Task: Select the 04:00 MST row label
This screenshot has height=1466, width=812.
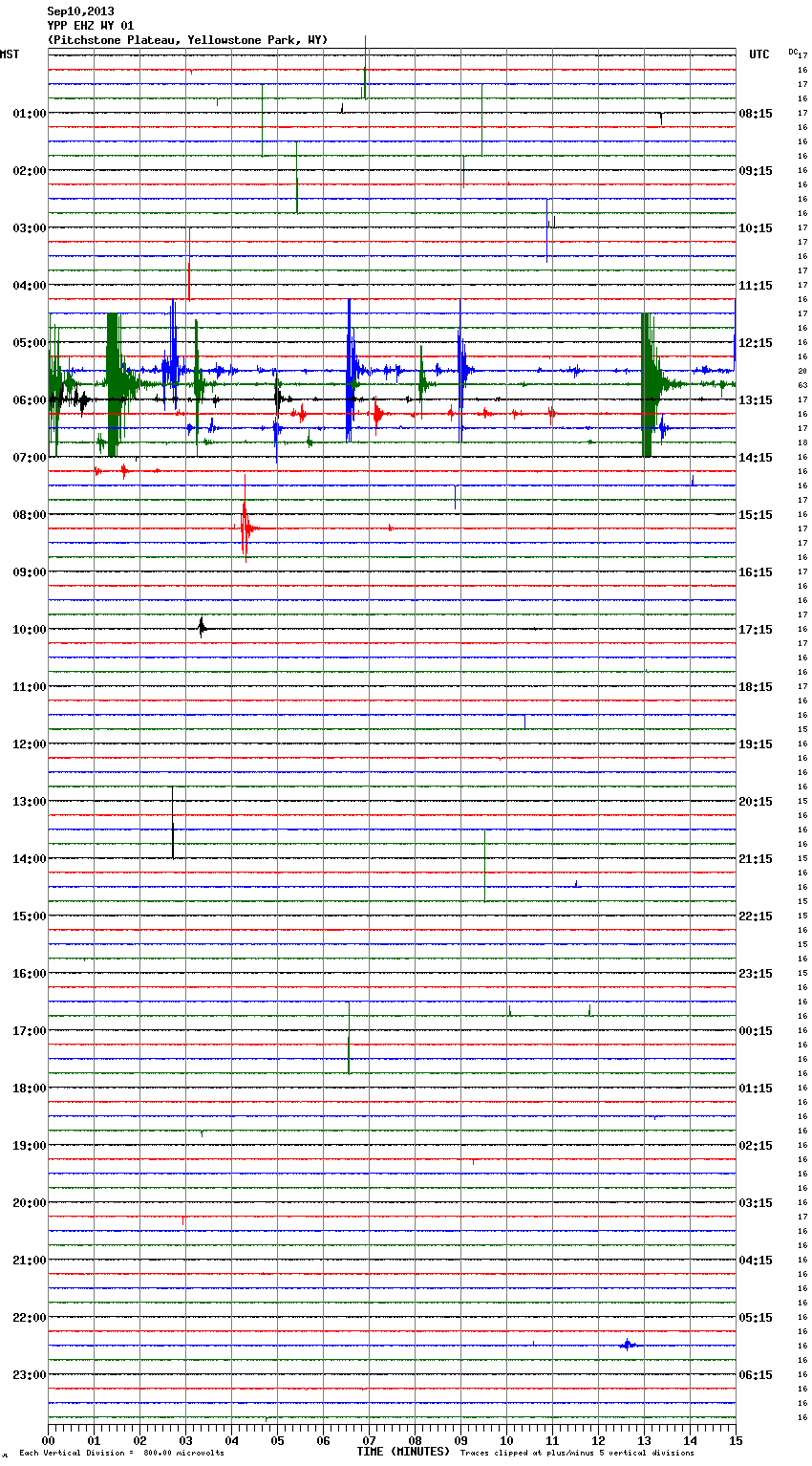Action: click(x=30, y=285)
